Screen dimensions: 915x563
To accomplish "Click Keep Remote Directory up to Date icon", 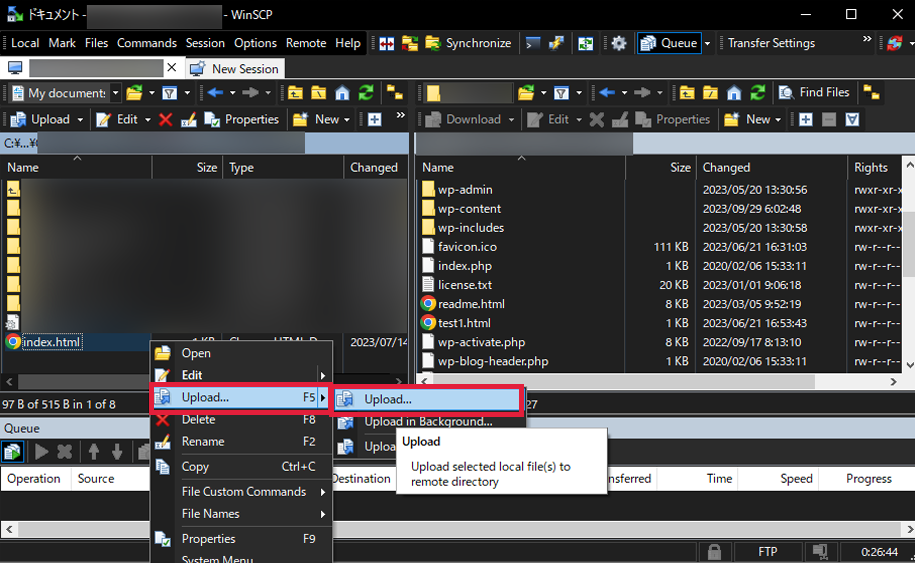I will tap(585, 43).
